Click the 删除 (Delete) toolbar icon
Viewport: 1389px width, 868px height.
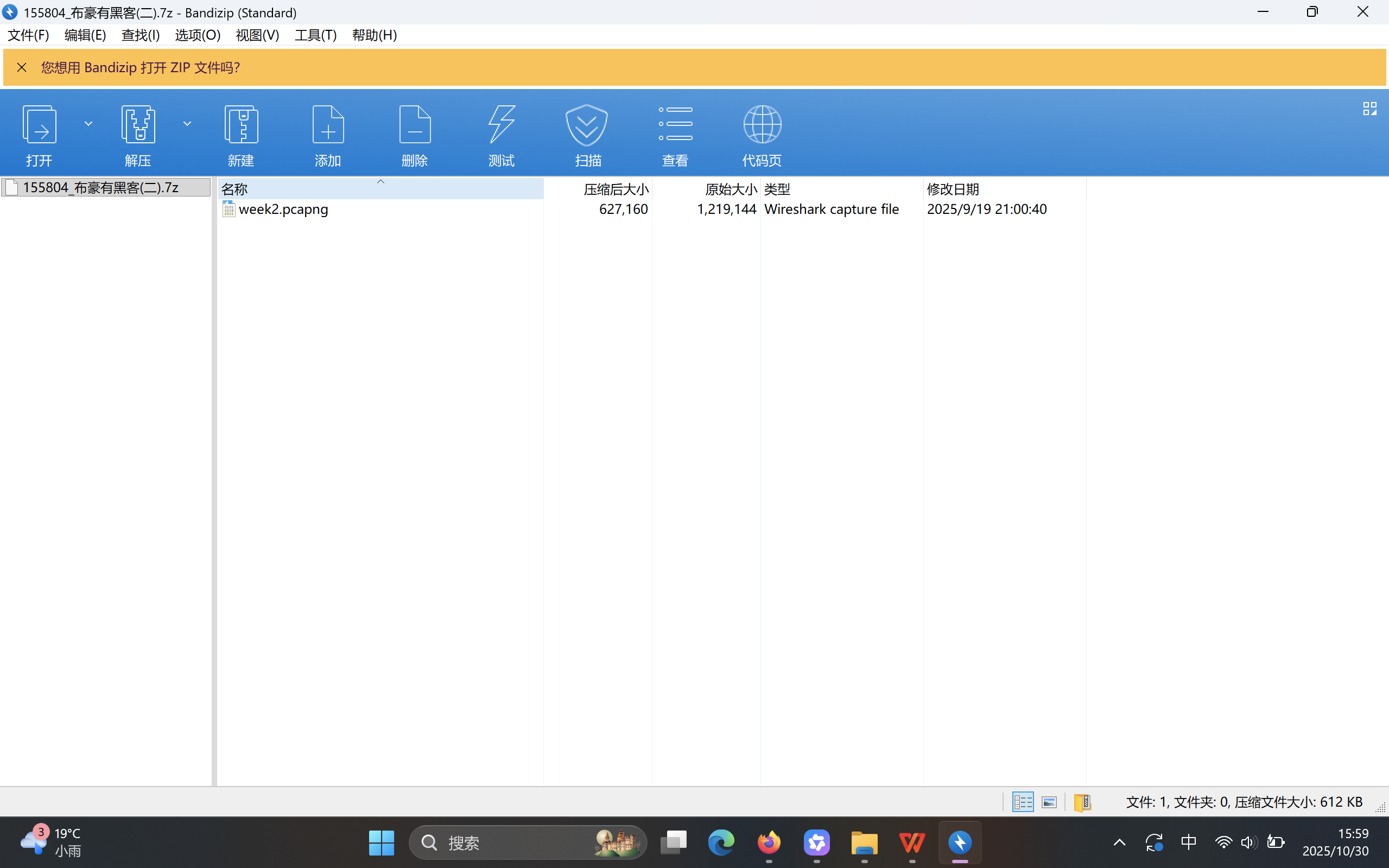(414, 124)
